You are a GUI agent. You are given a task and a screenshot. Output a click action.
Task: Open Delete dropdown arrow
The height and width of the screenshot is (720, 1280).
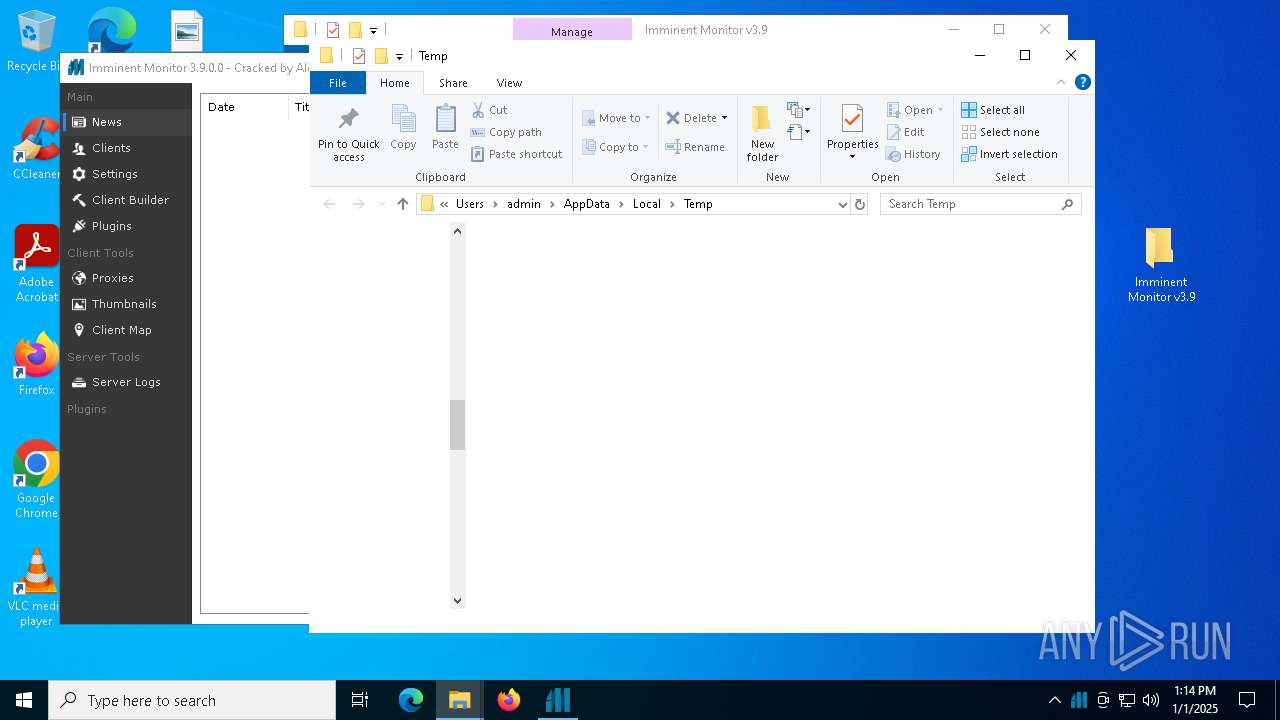(724, 118)
